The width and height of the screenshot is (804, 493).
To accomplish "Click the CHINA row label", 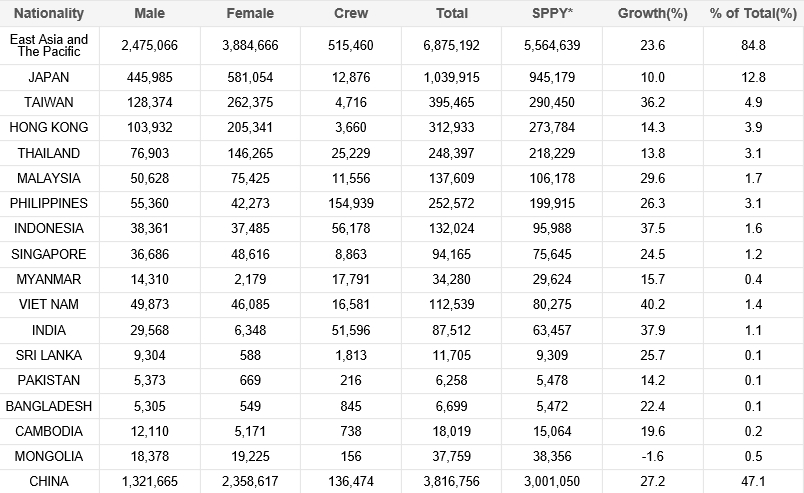I will (x=49, y=481).
